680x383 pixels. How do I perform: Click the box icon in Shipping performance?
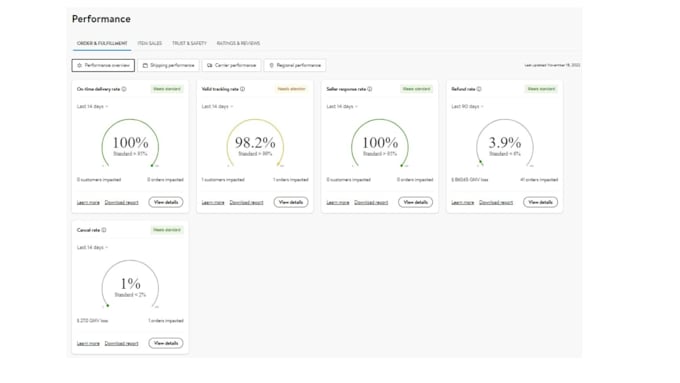tap(145, 65)
